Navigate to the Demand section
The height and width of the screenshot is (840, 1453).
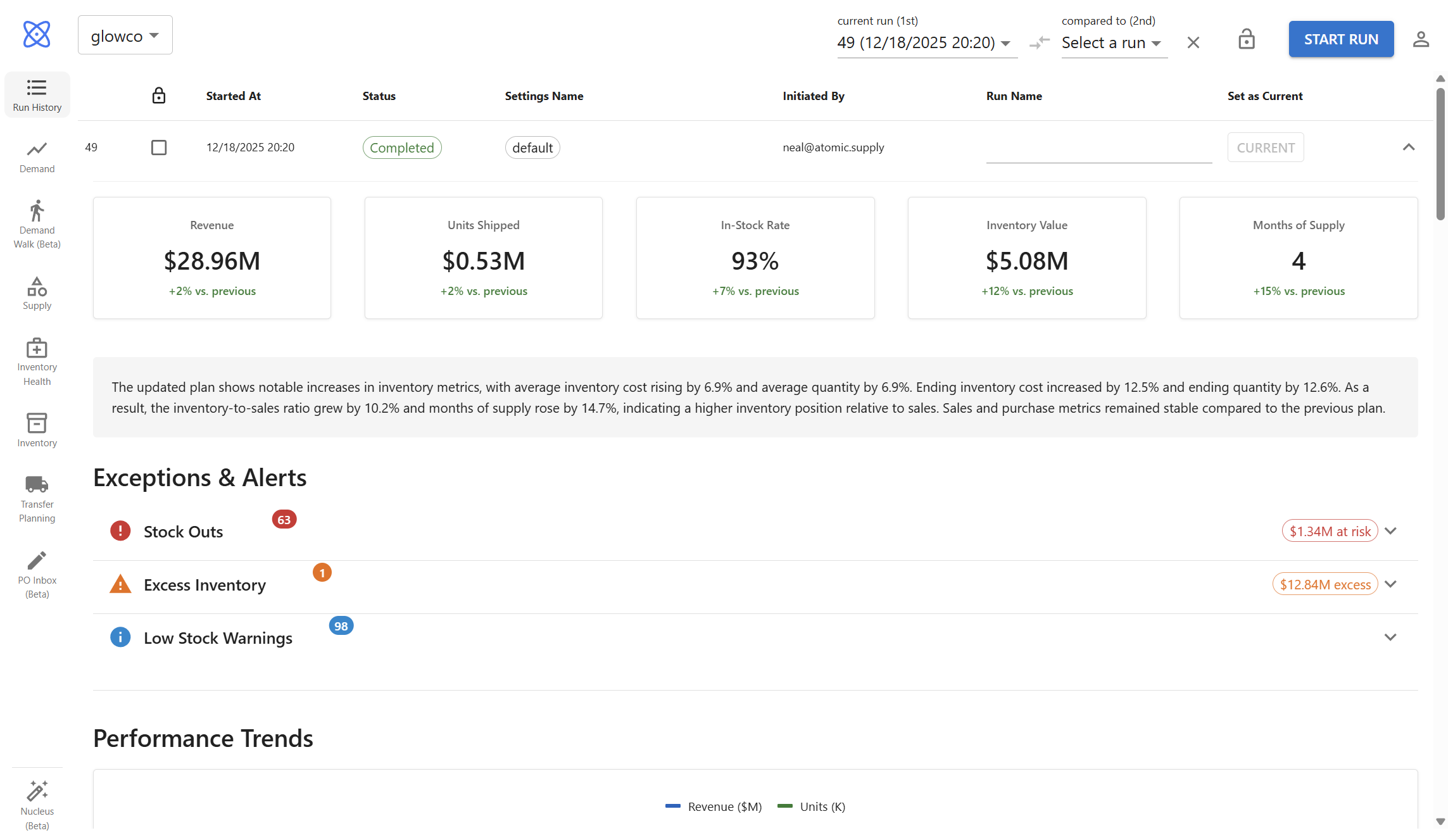pyautogui.click(x=37, y=155)
